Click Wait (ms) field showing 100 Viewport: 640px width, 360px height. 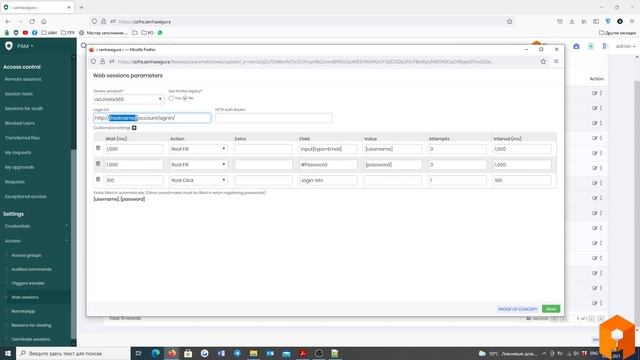coord(134,180)
